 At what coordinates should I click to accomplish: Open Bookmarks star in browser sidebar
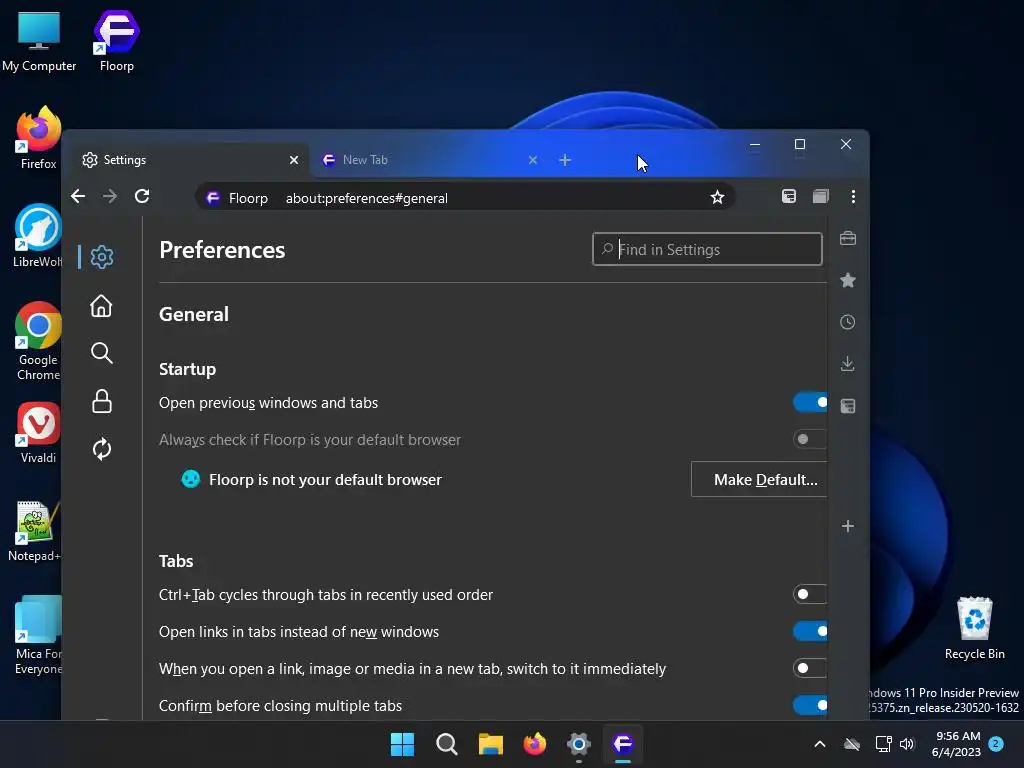848,280
